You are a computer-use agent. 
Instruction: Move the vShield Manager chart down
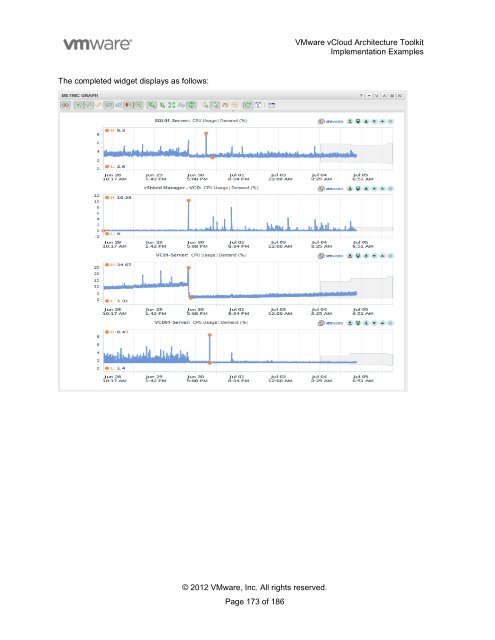tap(374, 189)
